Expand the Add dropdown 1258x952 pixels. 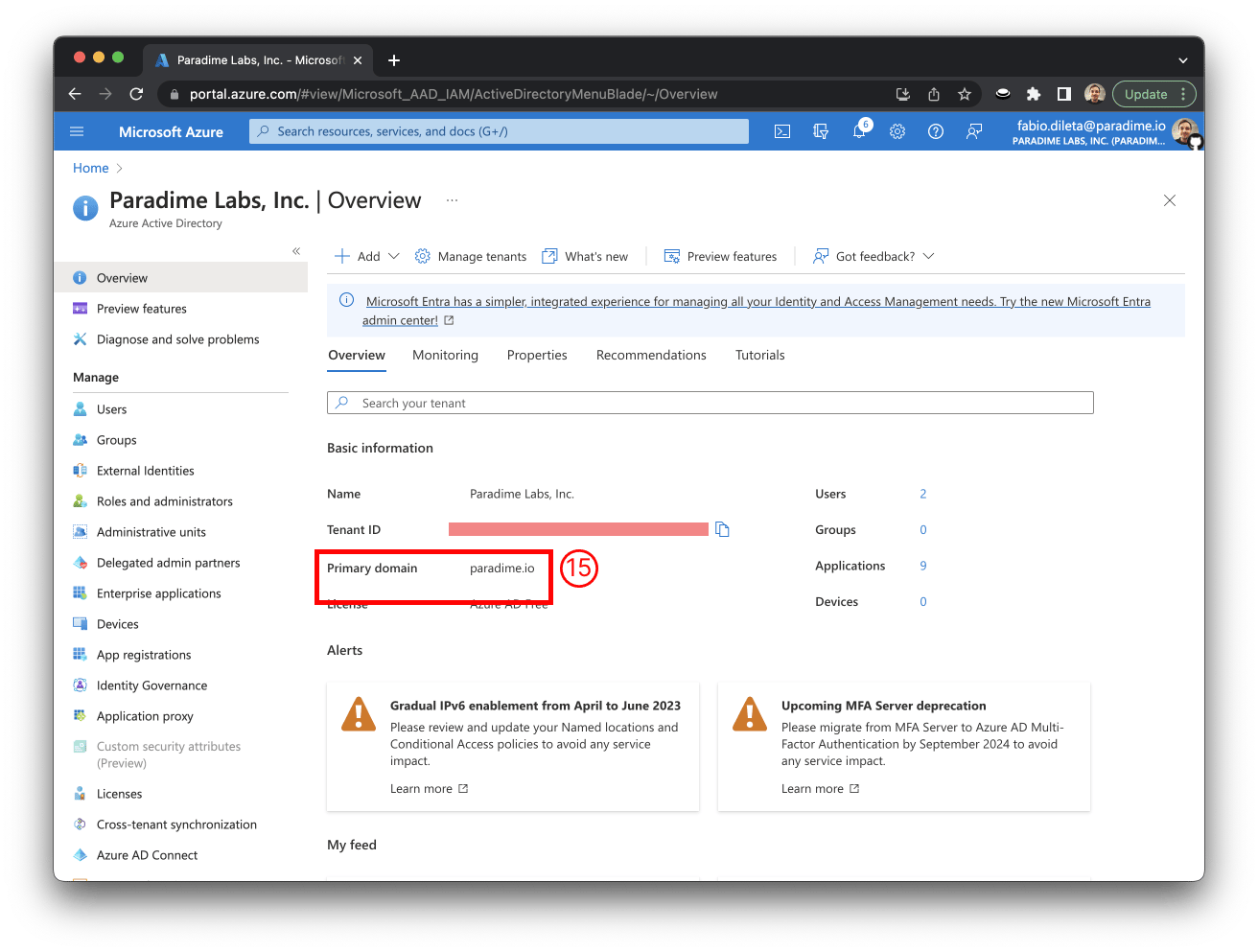[367, 256]
